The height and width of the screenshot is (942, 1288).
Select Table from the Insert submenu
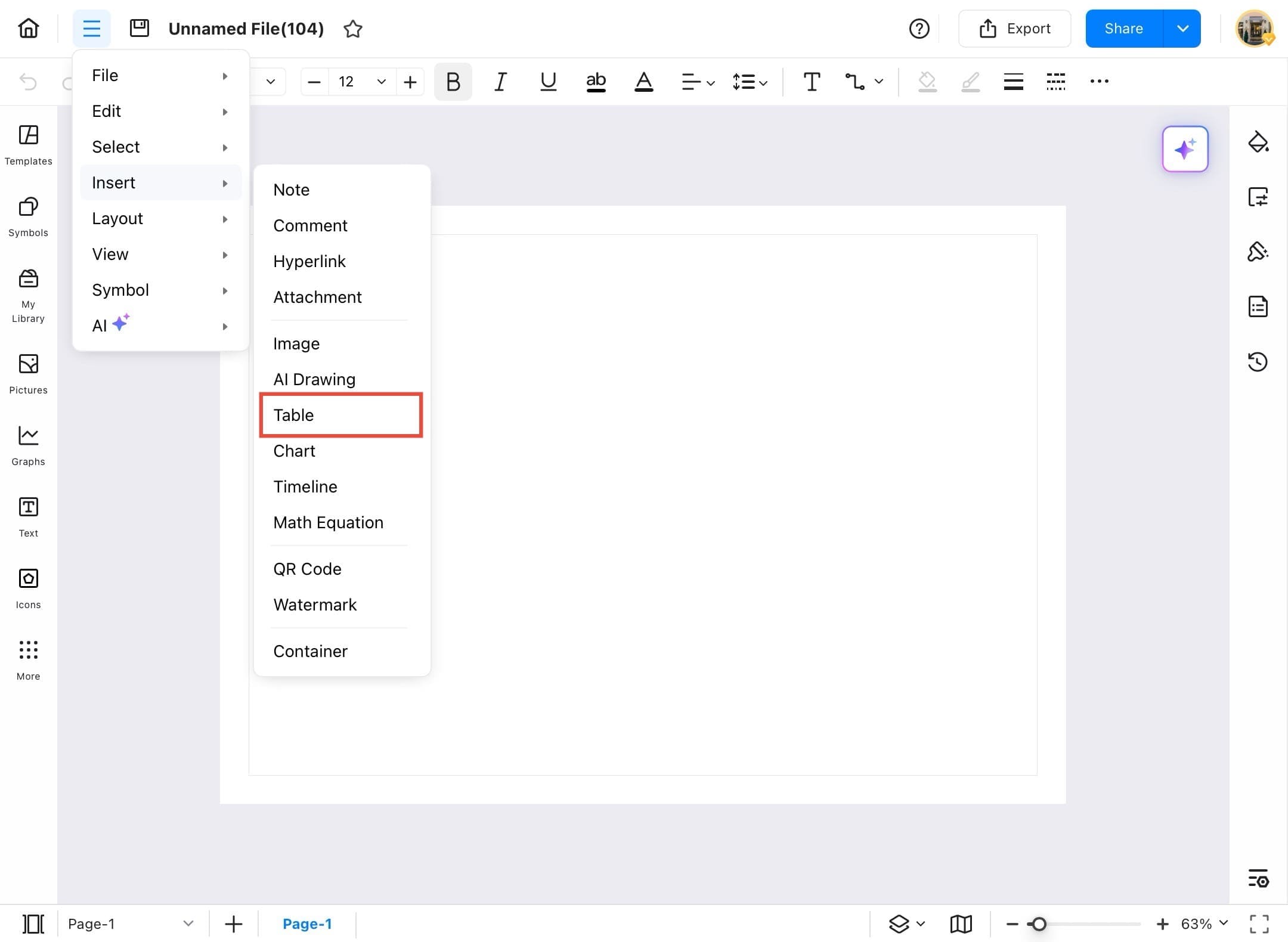pyautogui.click(x=340, y=415)
